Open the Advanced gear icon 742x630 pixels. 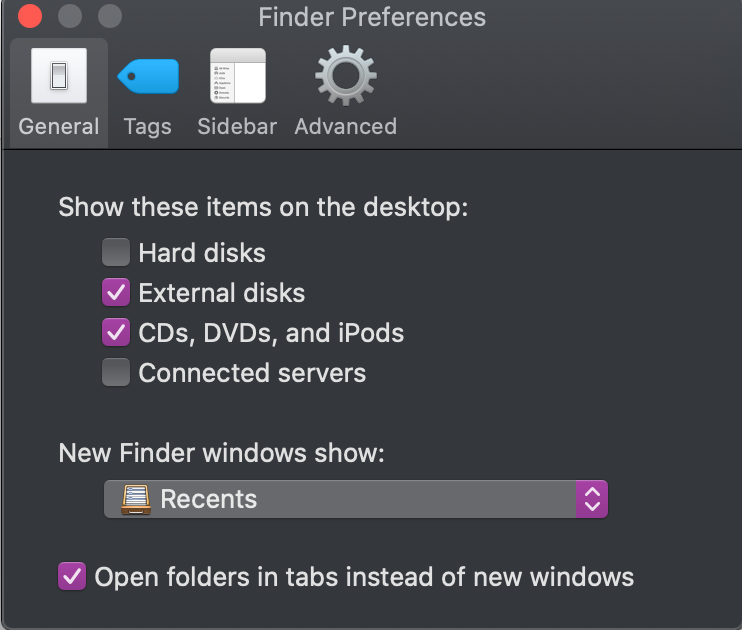click(x=346, y=76)
